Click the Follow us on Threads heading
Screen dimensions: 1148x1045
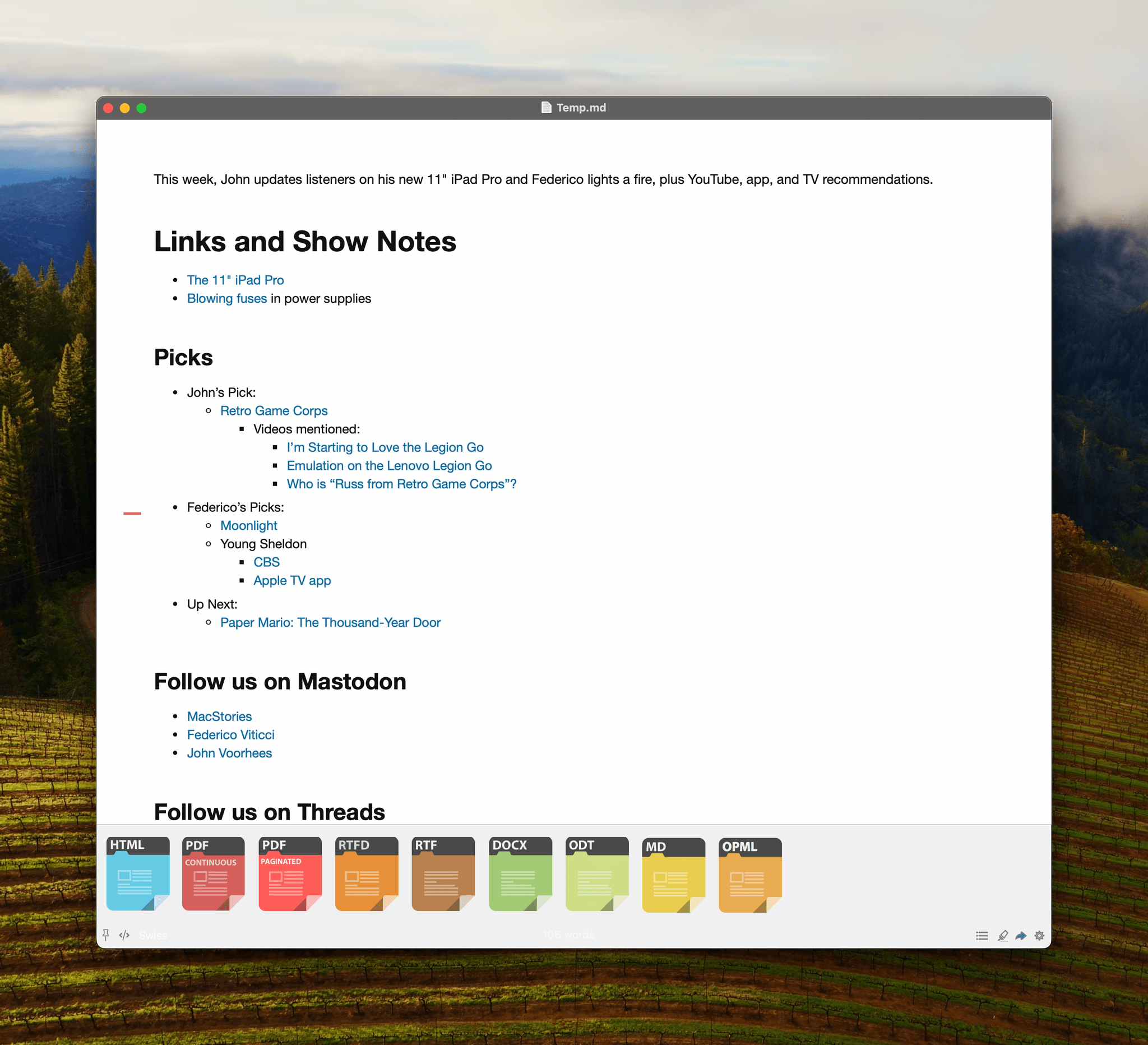click(x=270, y=812)
